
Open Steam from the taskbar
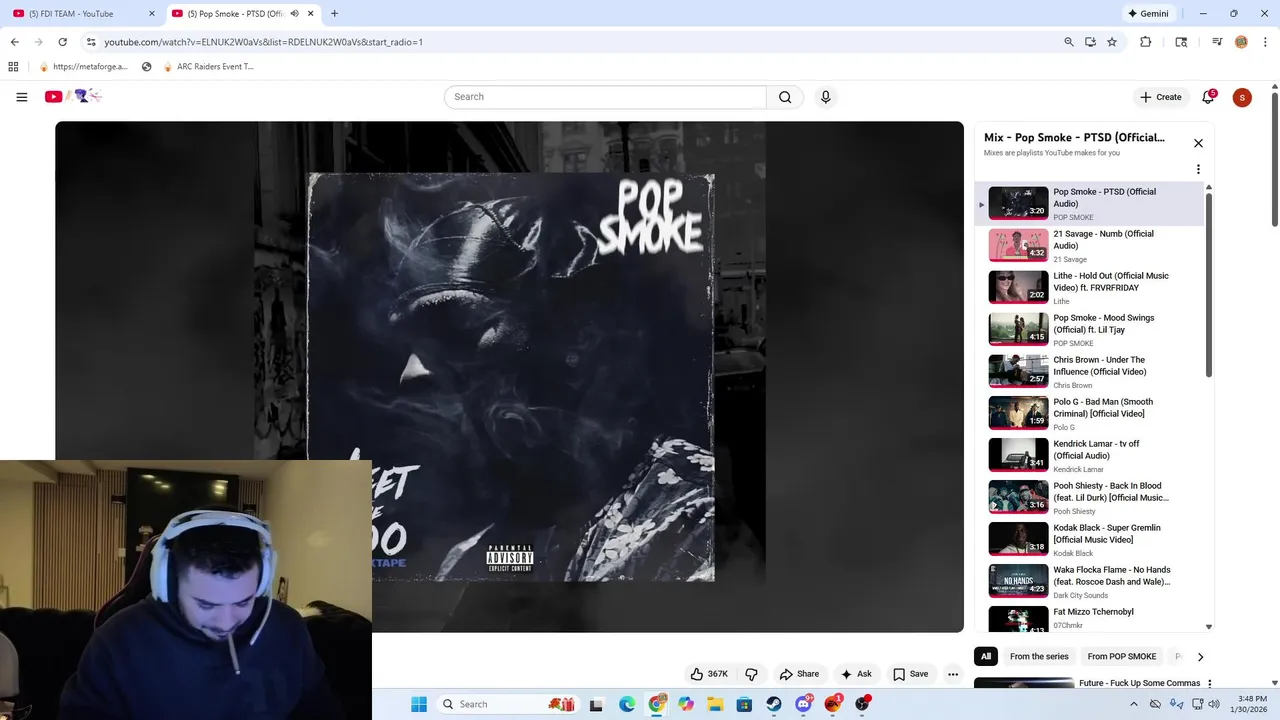[774, 704]
